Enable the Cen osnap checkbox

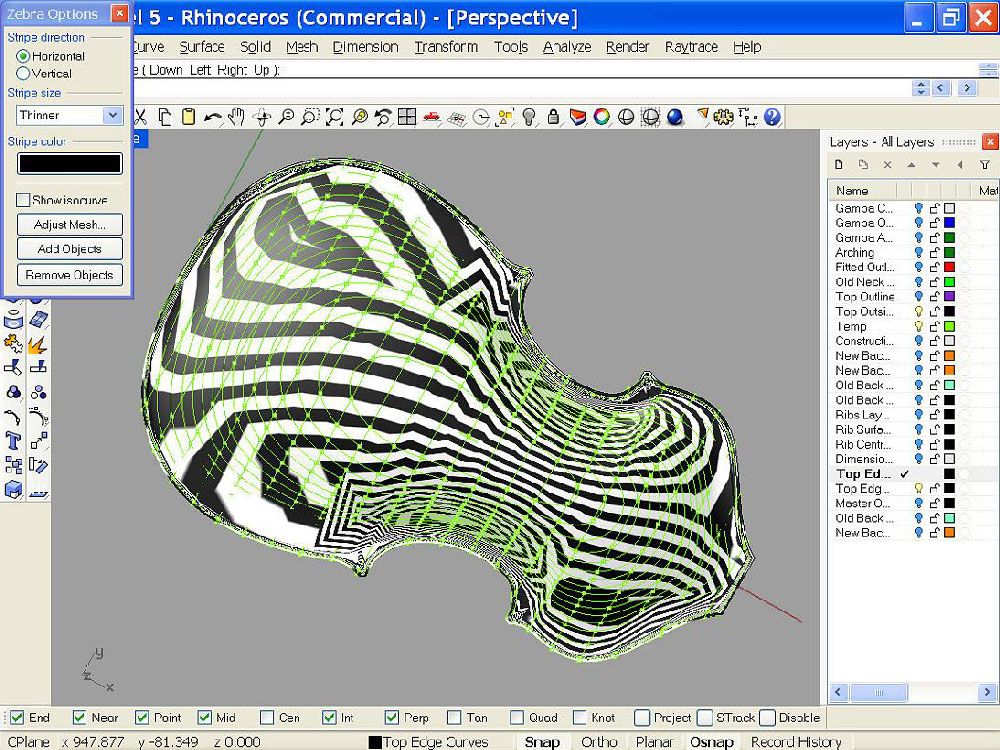click(267, 717)
